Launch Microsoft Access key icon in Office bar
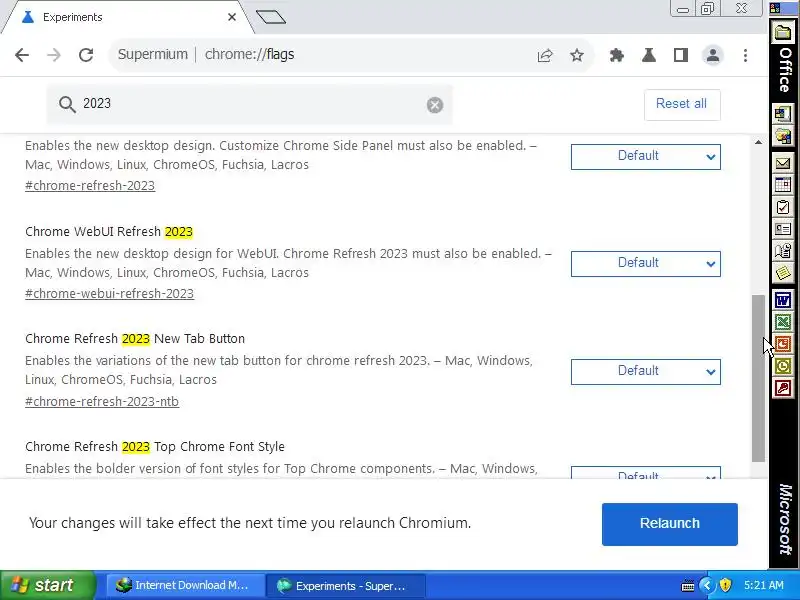 tap(783, 388)
